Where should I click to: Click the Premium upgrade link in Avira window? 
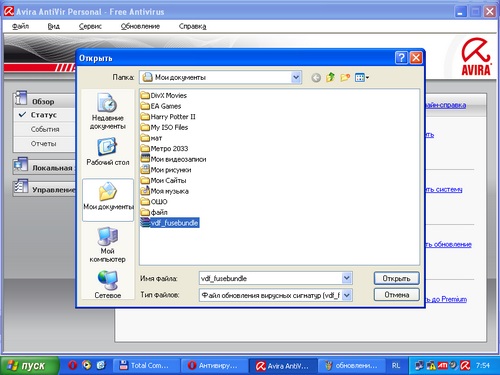446,299
